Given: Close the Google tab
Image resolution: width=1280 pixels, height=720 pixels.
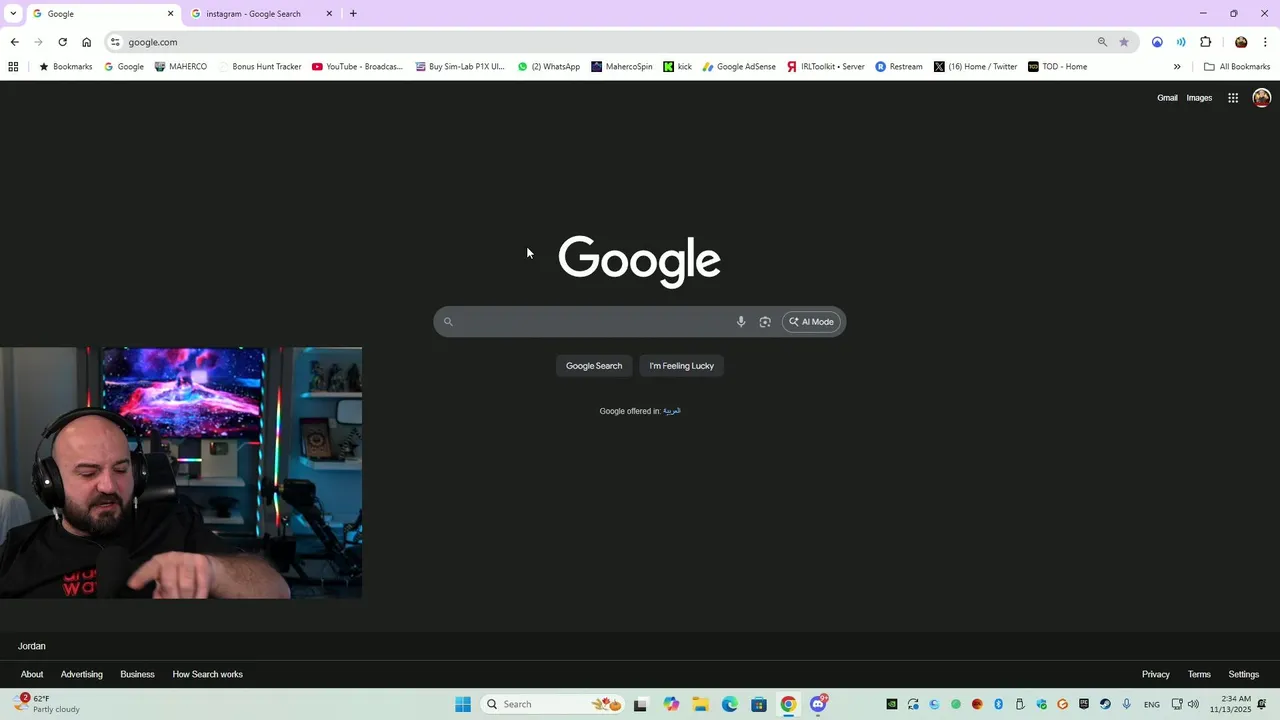Looking at the screenshot, I should pyautogui.click(x=170, y=14).
